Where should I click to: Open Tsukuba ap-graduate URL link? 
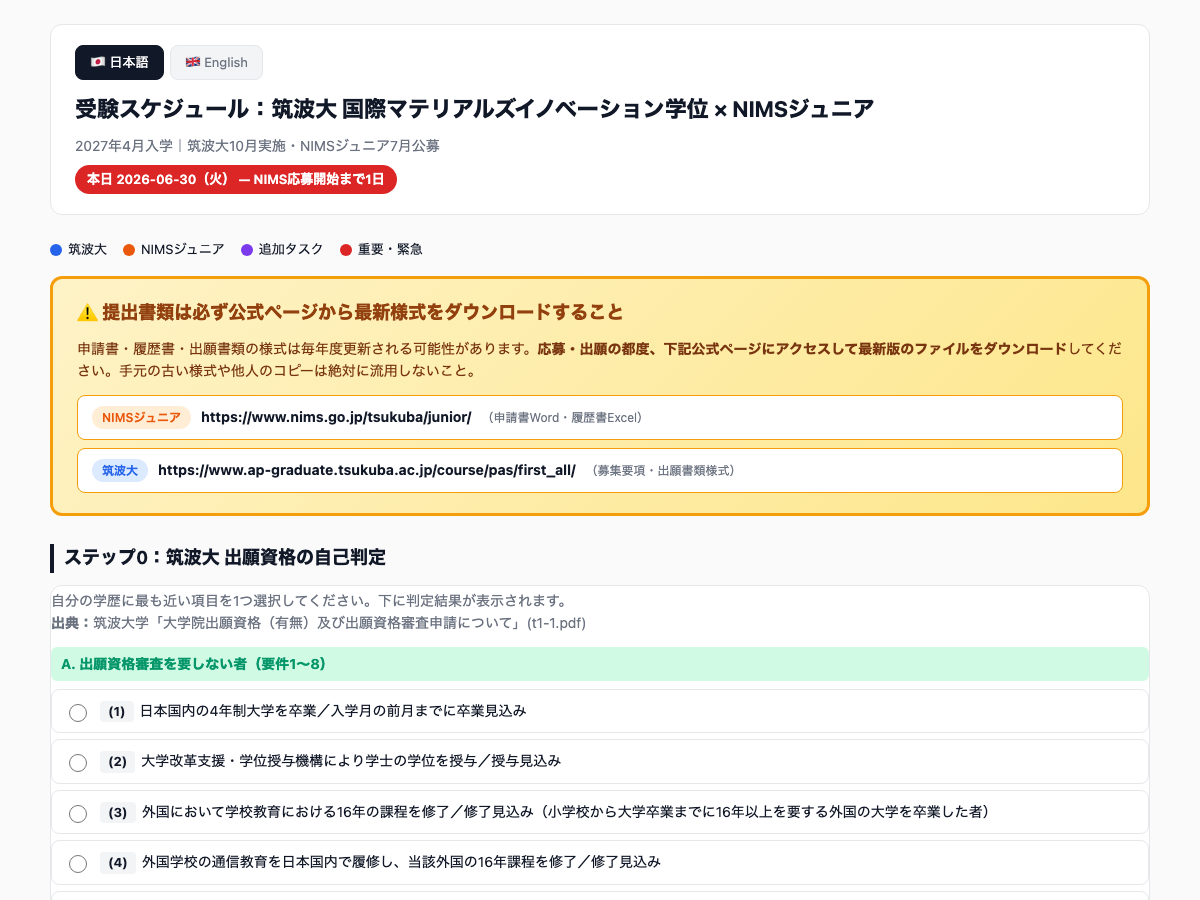point(367,470)
